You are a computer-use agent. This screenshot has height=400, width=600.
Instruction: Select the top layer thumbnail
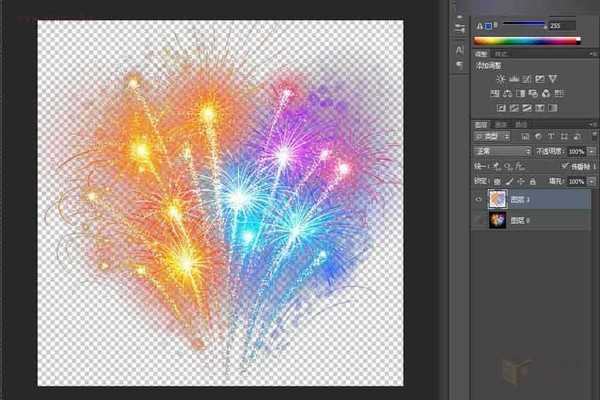pos(497,198)
